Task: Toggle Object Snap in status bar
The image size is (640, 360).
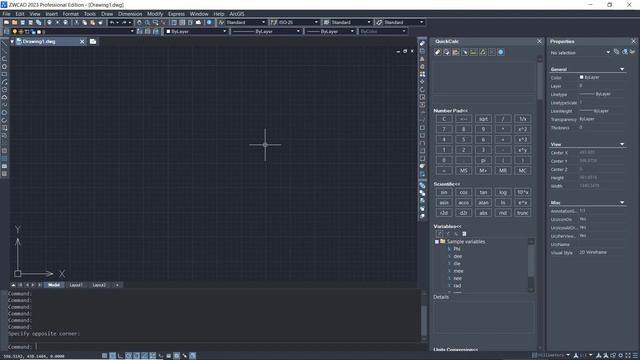Action: pyautogui.click(x=137, y=356)
